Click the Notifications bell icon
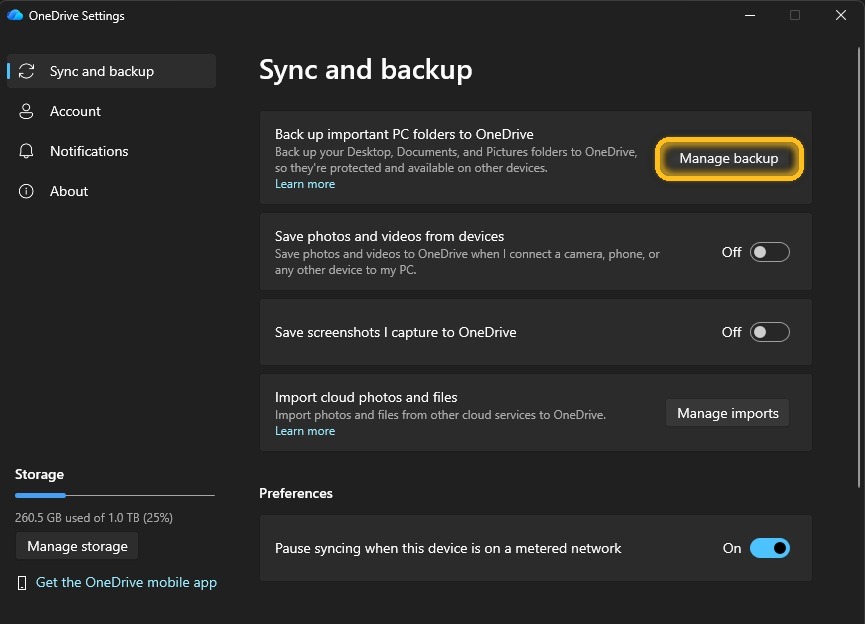 click(26, 151)
